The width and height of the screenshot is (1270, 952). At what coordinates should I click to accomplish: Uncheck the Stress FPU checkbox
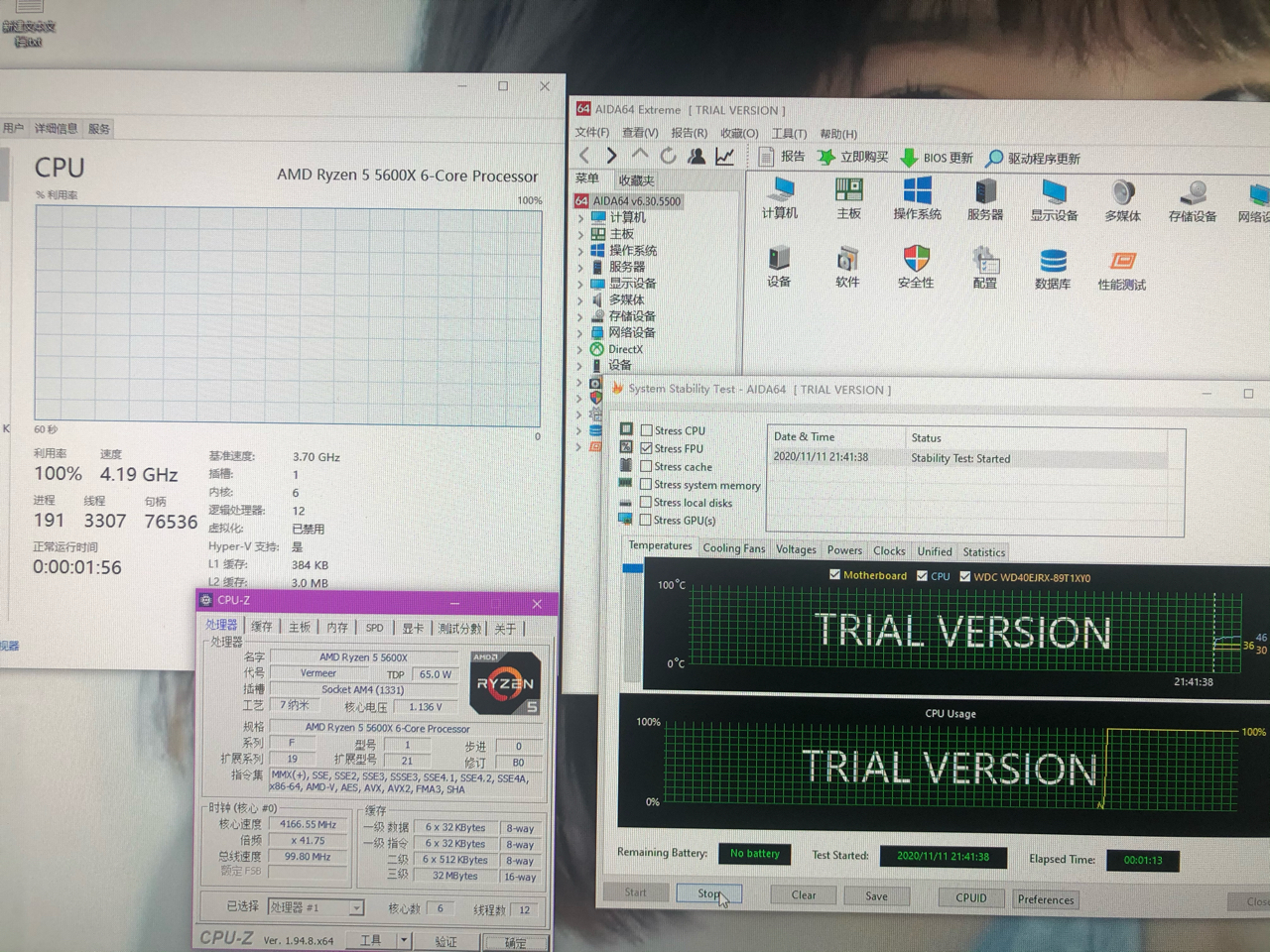click(647, 448)
